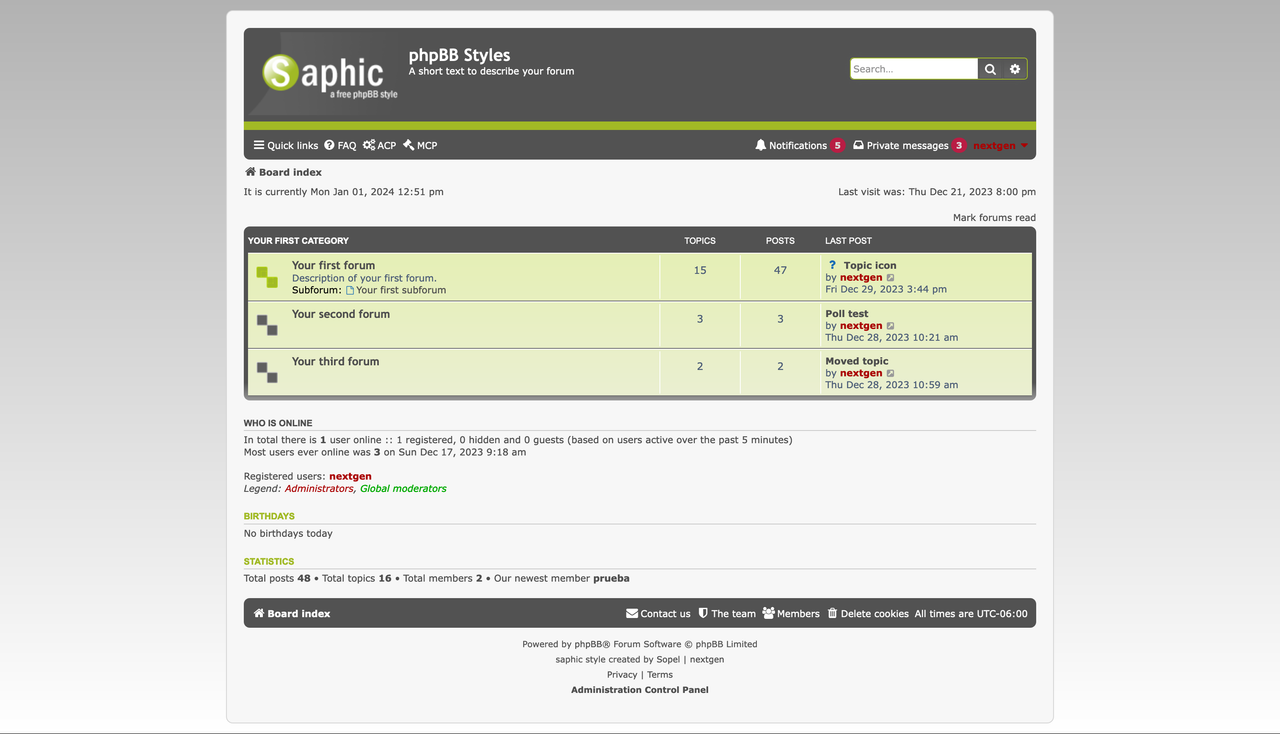Screen dimensions: 1280x734
Task: Open the Quick links menu
Action: 284,145
